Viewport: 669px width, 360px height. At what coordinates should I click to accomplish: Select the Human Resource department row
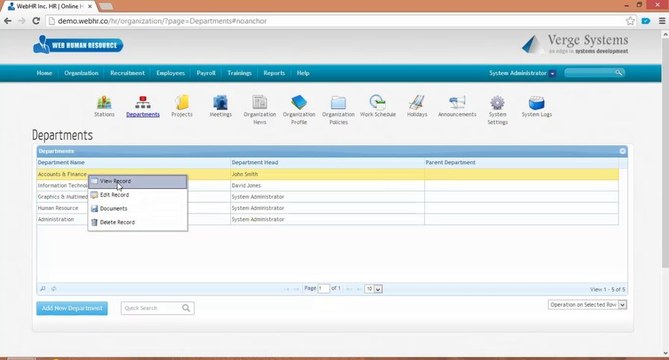(x=328, y=208)
